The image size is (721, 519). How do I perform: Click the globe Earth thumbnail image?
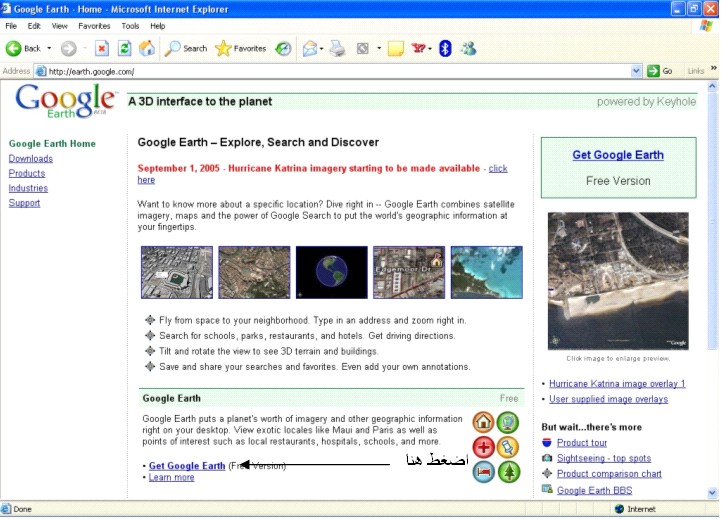click(332, 272)
